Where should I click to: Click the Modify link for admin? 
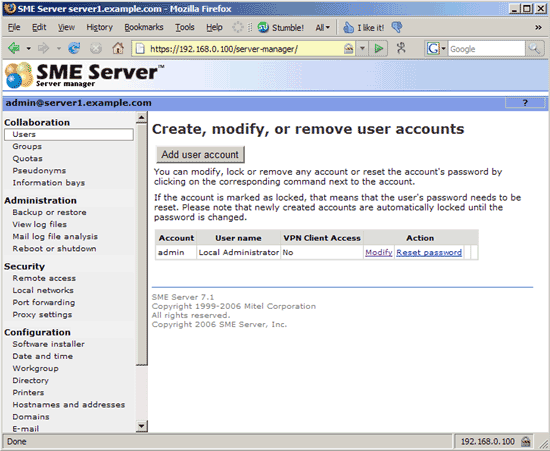pos(379,253)
